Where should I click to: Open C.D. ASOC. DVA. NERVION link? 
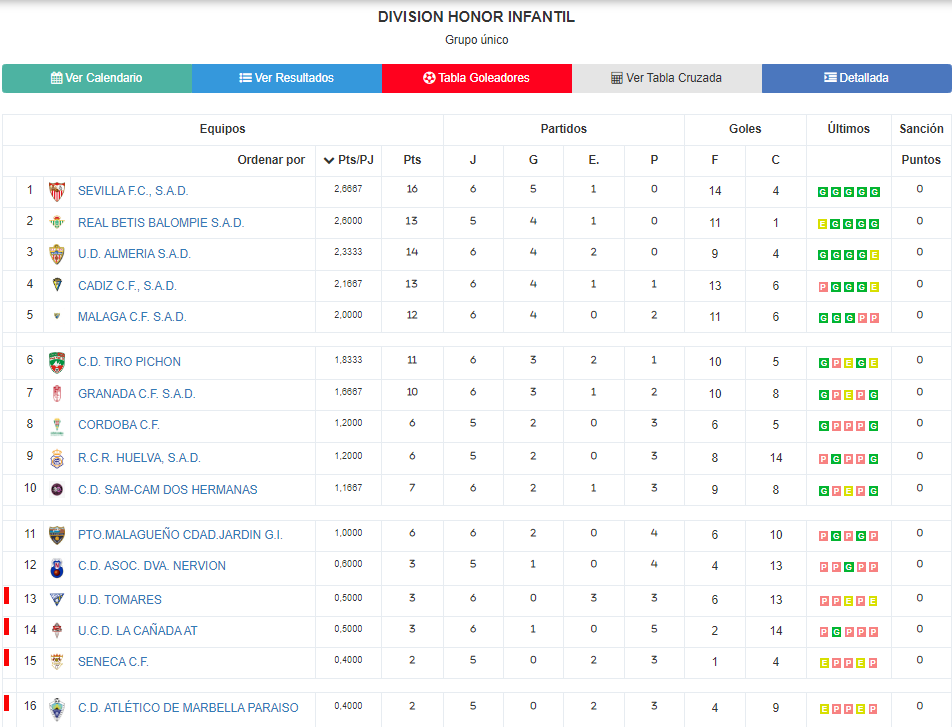[x=152, y=566]
